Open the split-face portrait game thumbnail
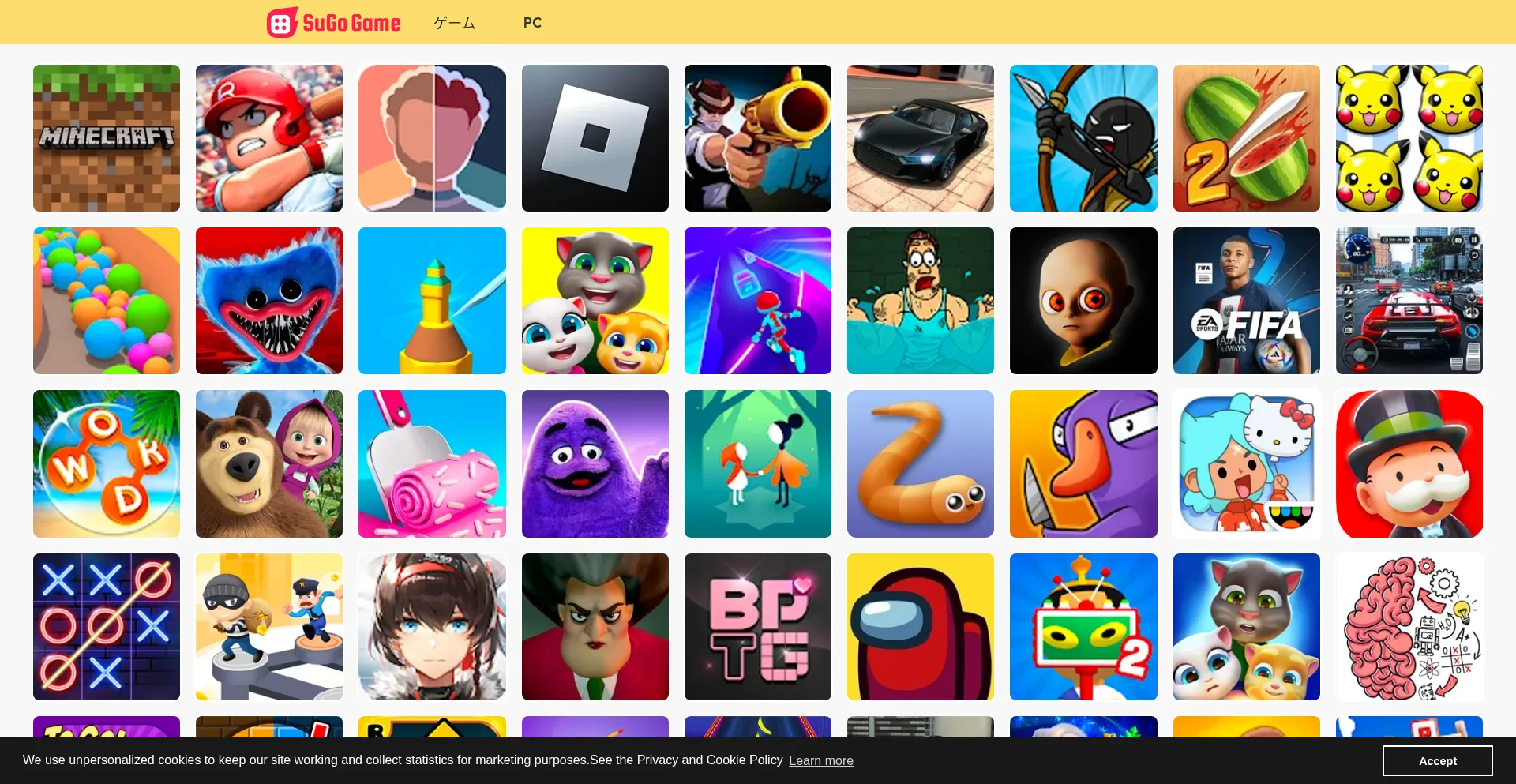Screen dimensions: 1516x784 (x=432, y=138)
